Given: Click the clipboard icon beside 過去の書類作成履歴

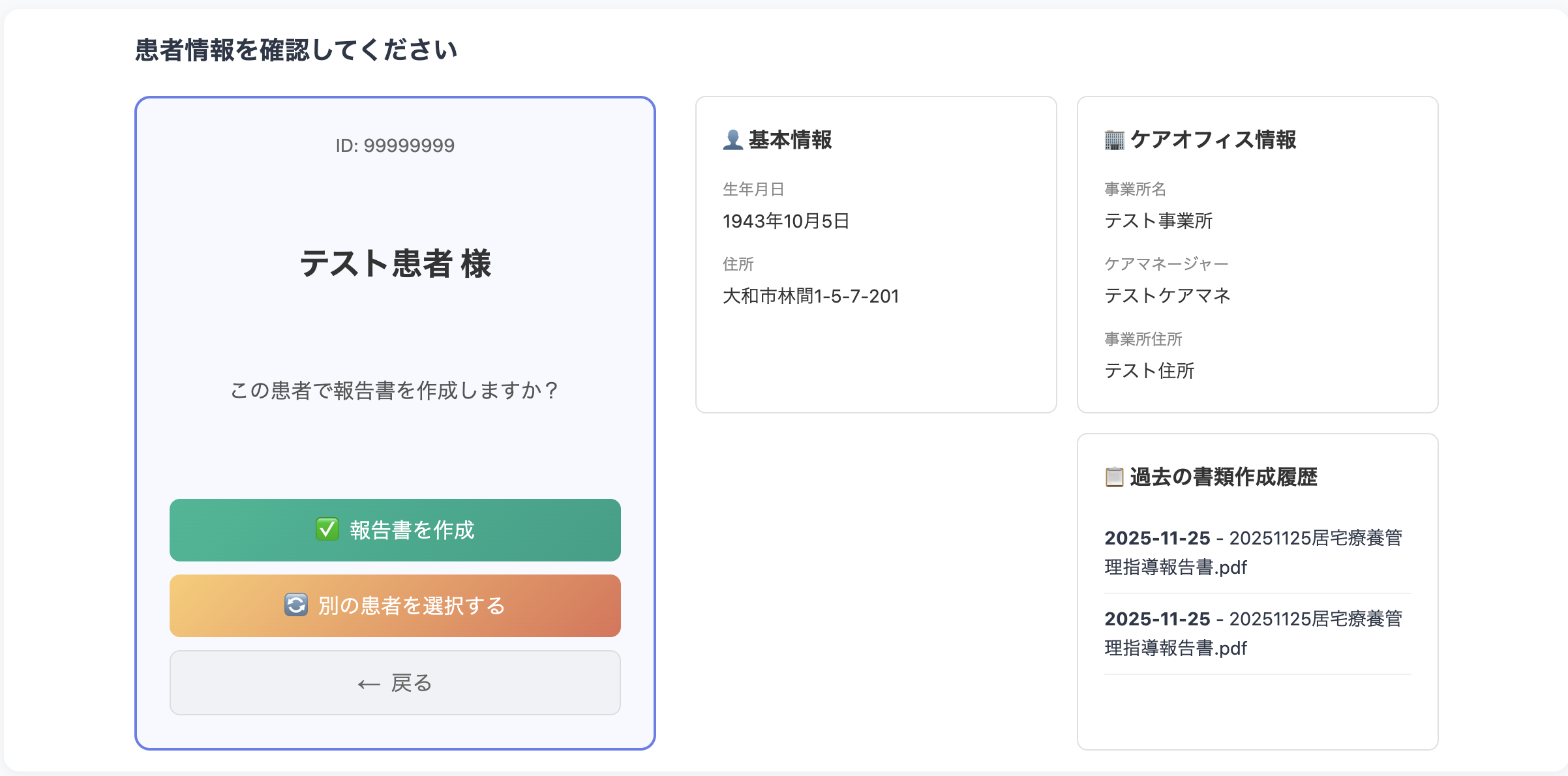Looking at the screenshot, I should [x=1114, y=477].
